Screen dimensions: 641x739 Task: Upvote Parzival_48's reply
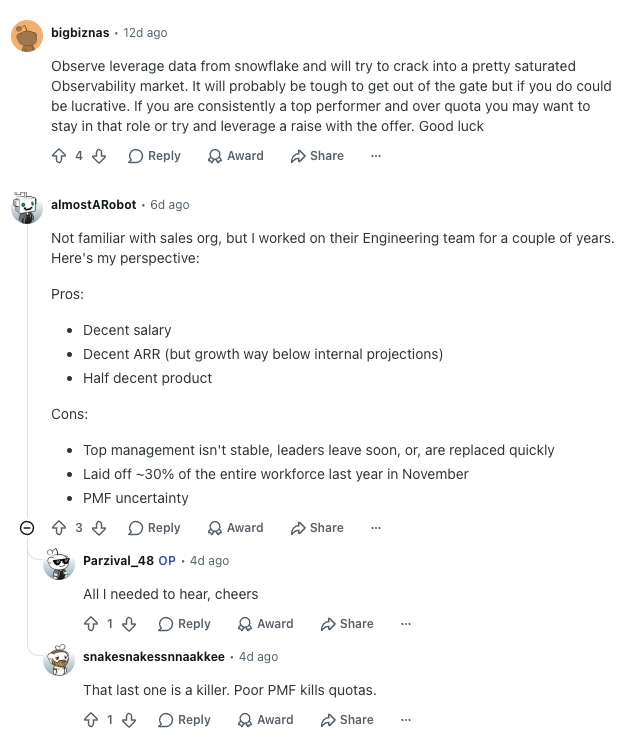tap(91, 624)
